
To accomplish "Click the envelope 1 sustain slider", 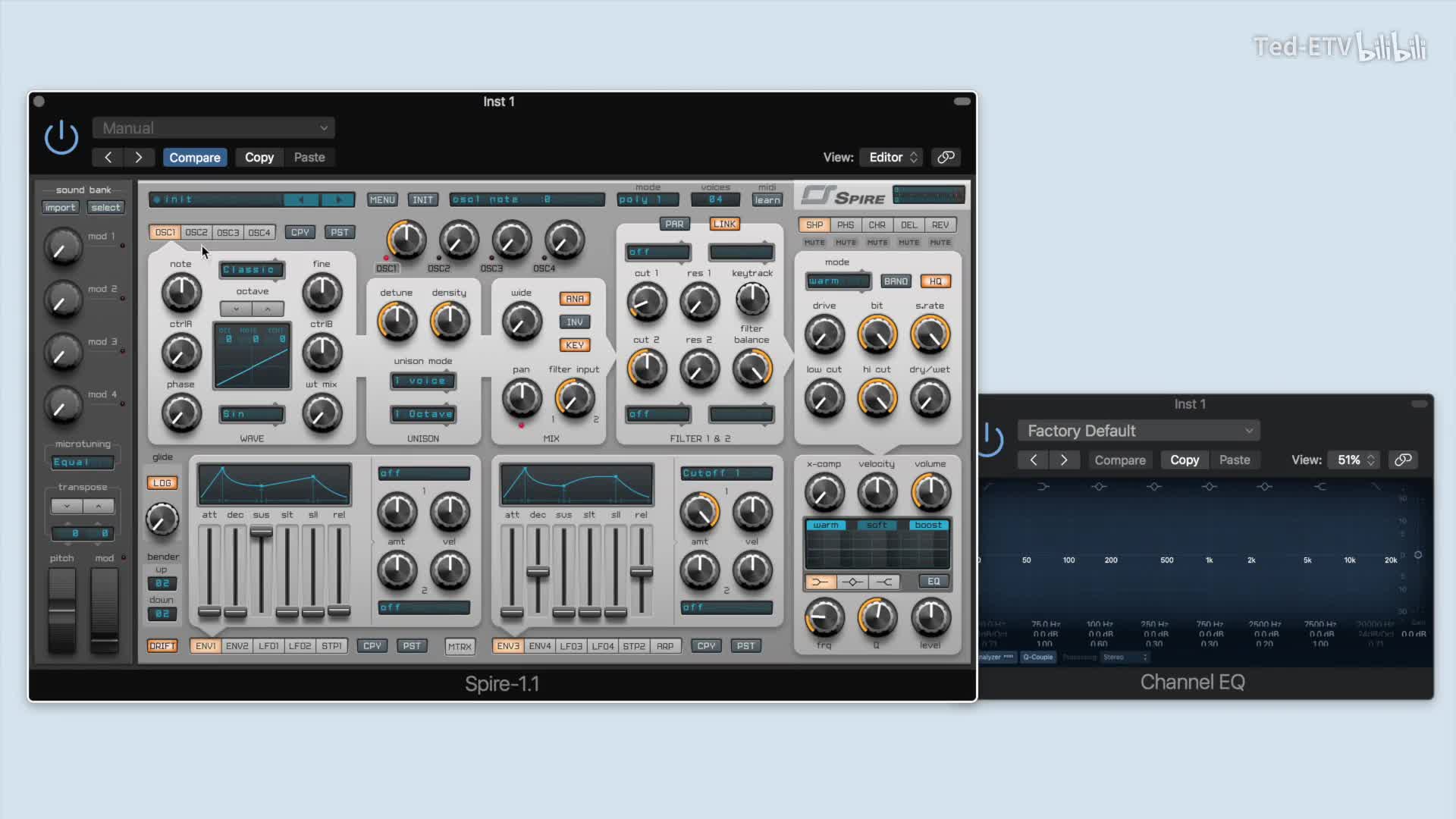I will click(261, 532).
